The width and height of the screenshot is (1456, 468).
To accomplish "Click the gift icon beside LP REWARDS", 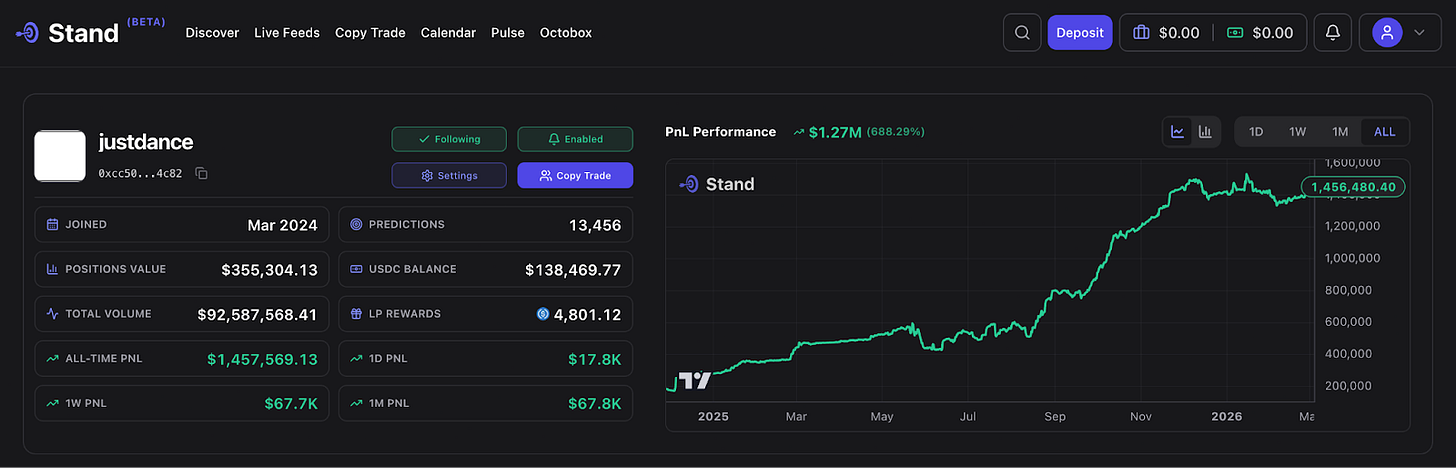I will pyautogui.click(x=356, y=314).
